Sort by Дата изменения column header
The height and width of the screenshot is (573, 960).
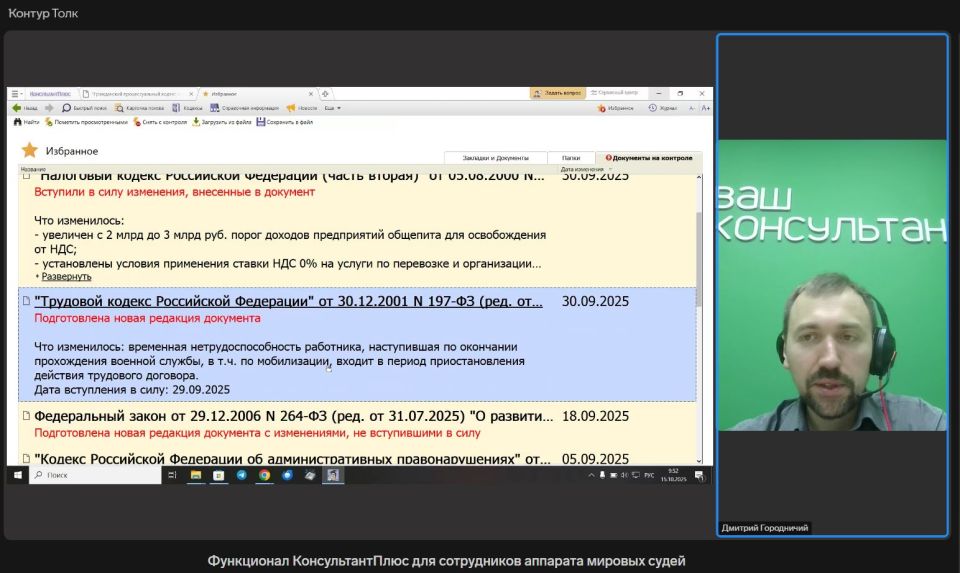click(580, 169)
